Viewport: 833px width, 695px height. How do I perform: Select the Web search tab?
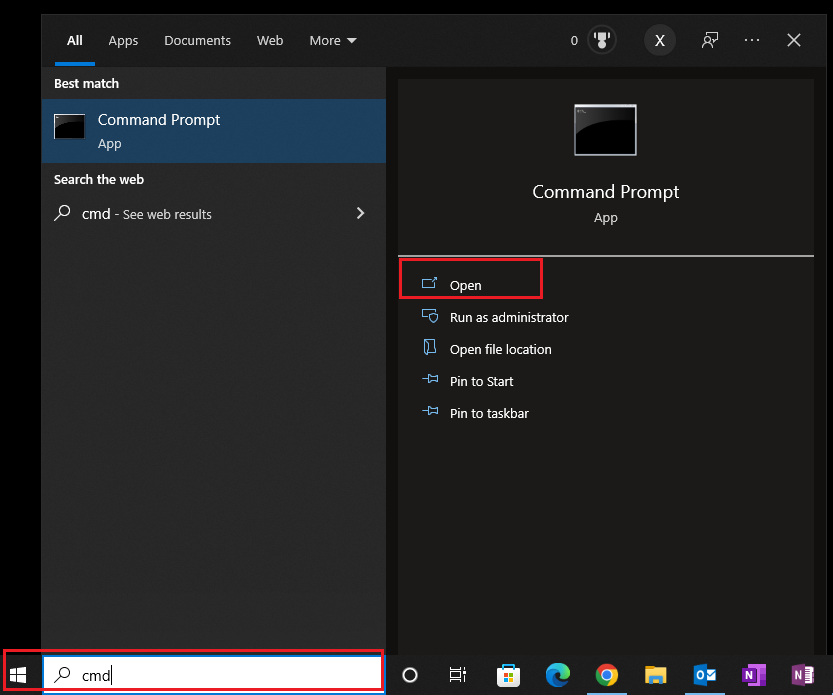click(x=270, y=41)
